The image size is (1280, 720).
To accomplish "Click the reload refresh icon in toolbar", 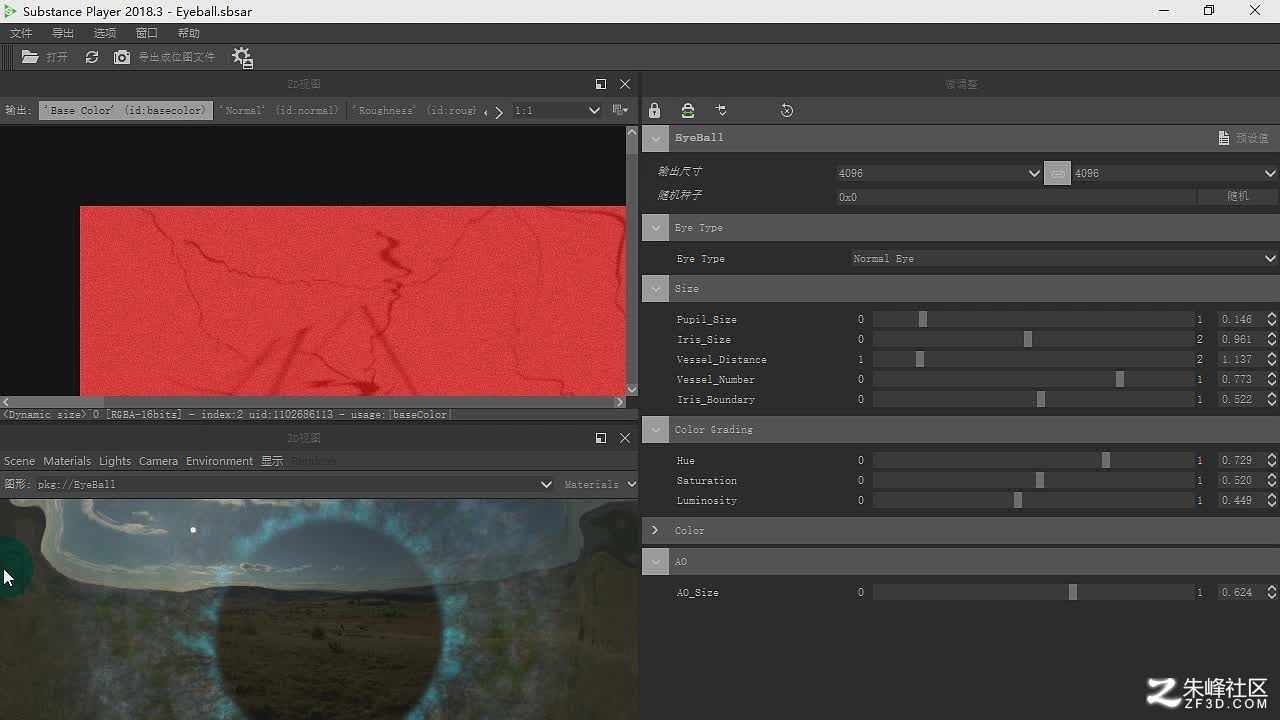I will point(92,57).
